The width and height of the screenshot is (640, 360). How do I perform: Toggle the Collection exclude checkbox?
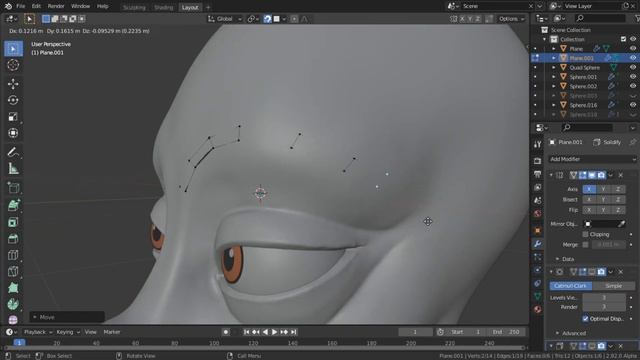click(x=623, y=39)
